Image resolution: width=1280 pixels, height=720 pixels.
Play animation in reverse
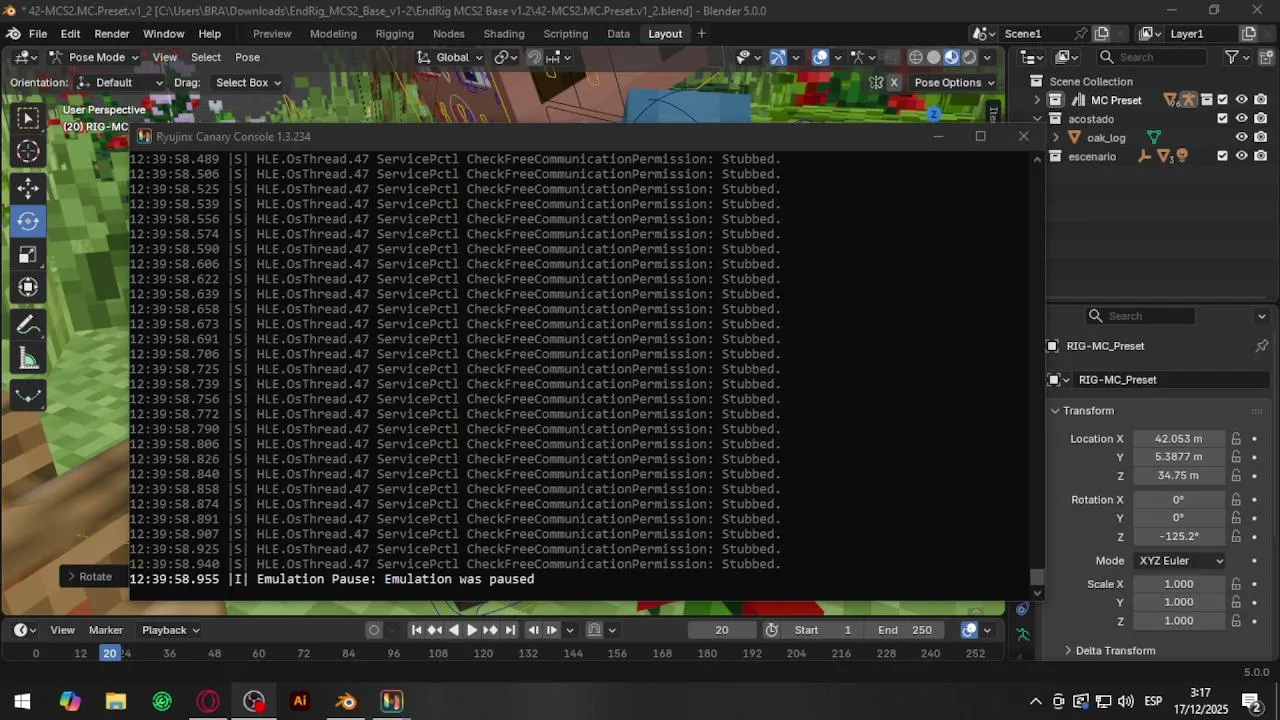[453, 630]
